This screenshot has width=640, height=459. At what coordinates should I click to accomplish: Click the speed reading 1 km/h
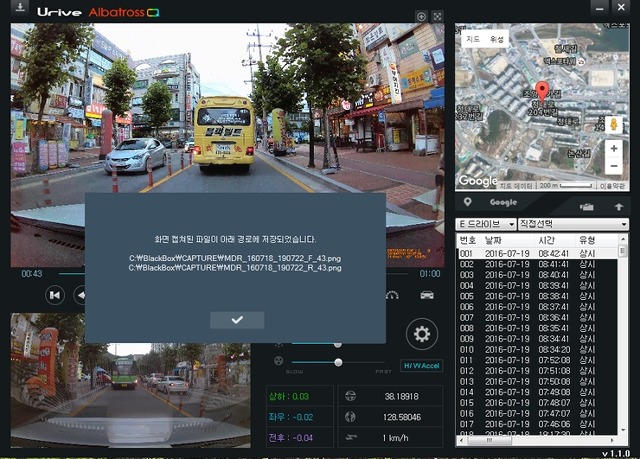395,438
